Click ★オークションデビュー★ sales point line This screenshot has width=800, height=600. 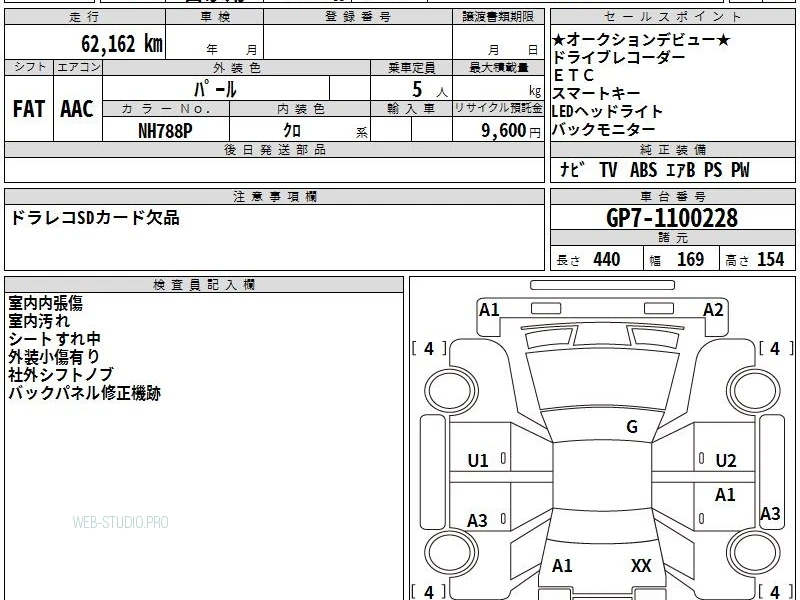click(x=641, y=39)
